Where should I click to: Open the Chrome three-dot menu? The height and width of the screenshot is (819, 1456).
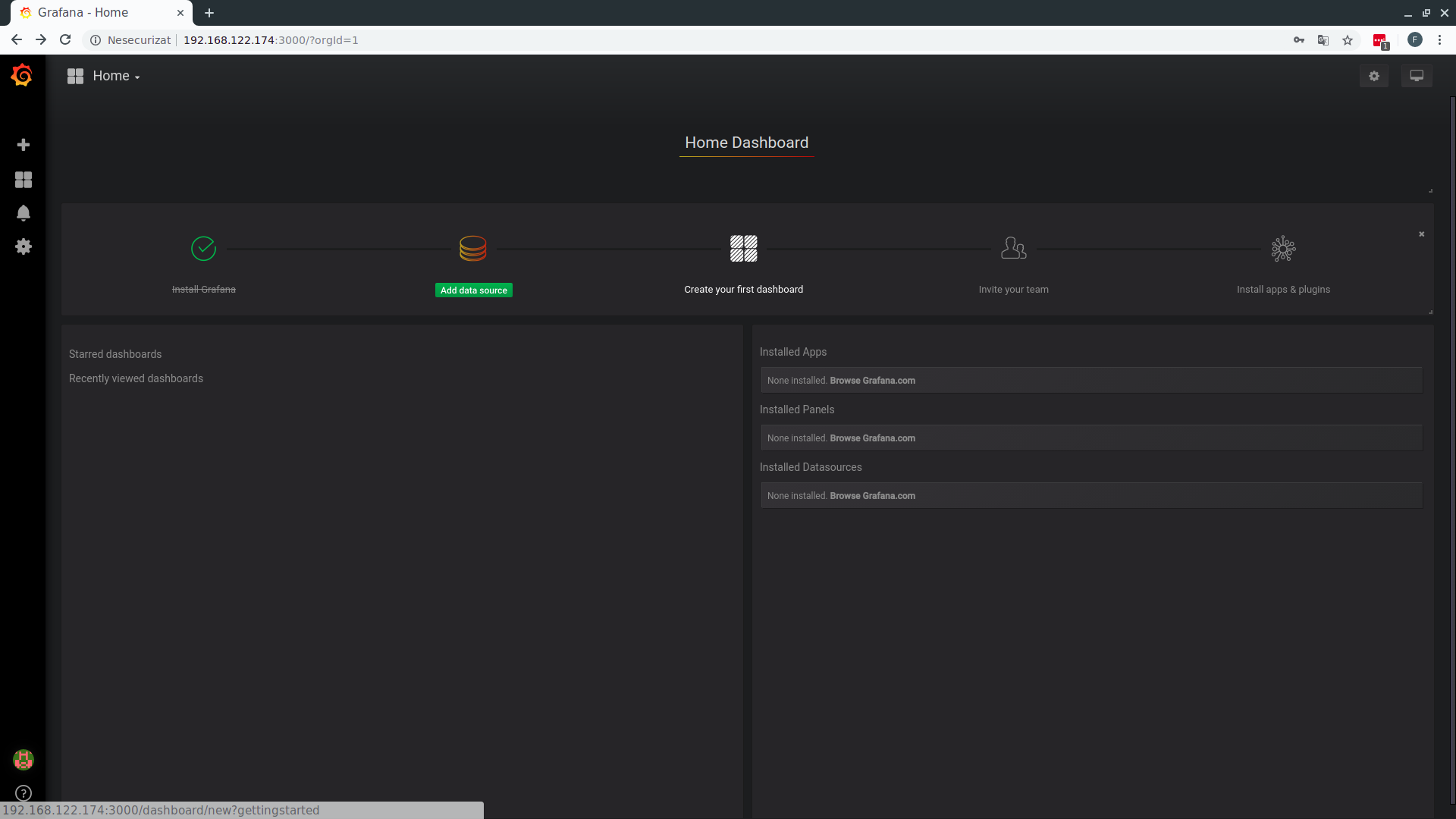click(1439, 40)
